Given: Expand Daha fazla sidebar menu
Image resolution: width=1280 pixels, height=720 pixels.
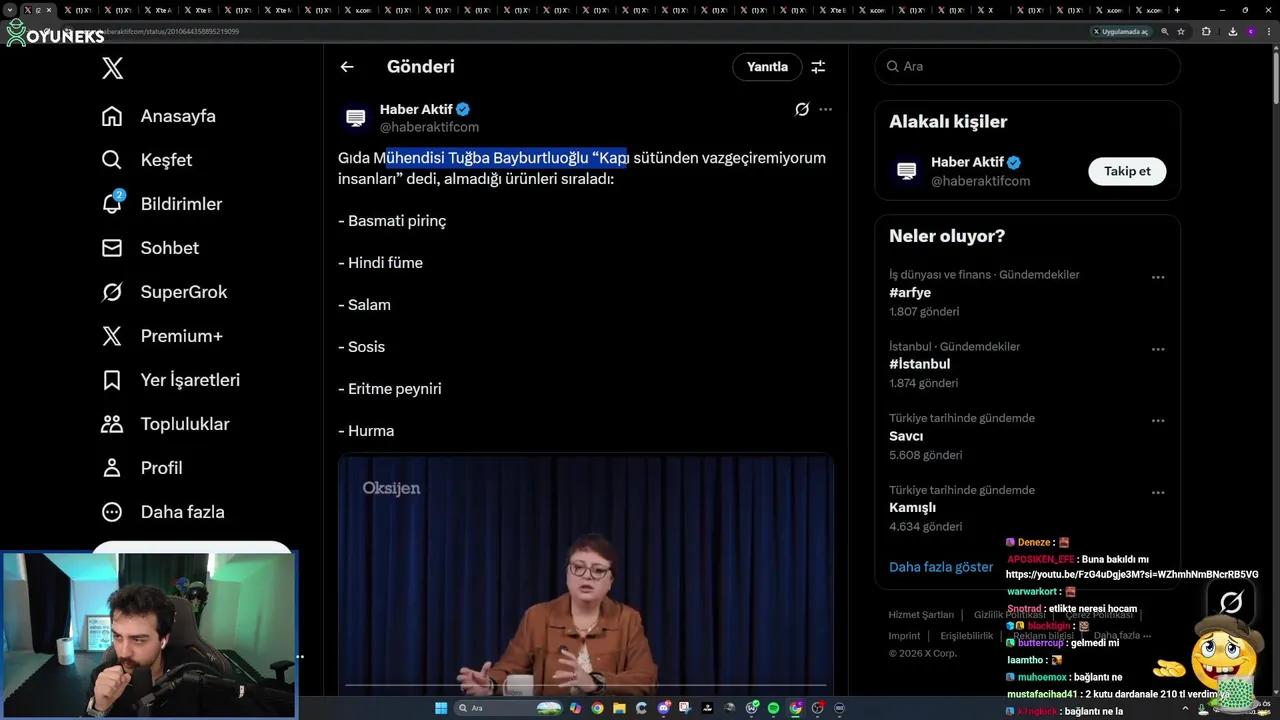Looking at the screenshot, I should point(163,512).
